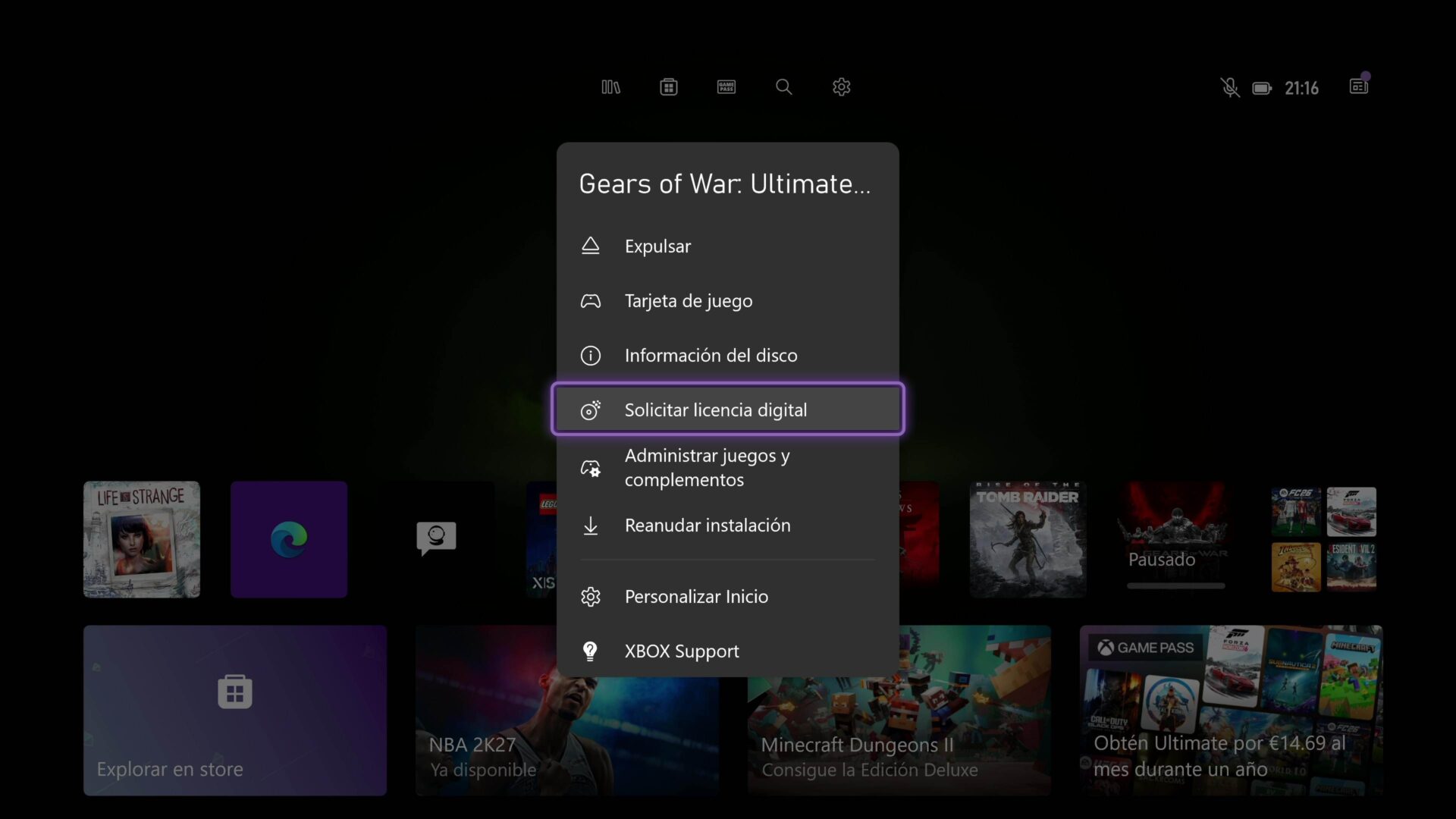The image size is (1456, 819).
Task: Select Expulsar from the context menu
Action: [728, 246]
